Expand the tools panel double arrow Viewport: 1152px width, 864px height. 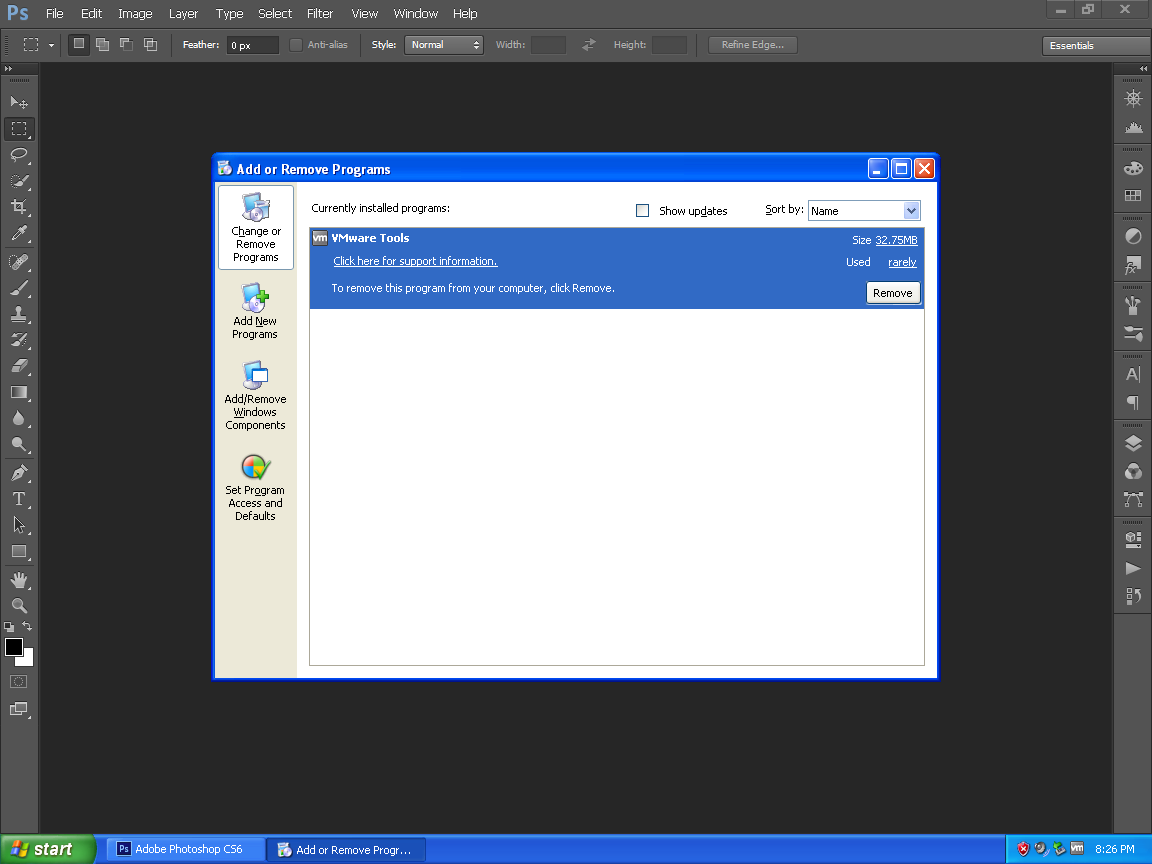8,68
